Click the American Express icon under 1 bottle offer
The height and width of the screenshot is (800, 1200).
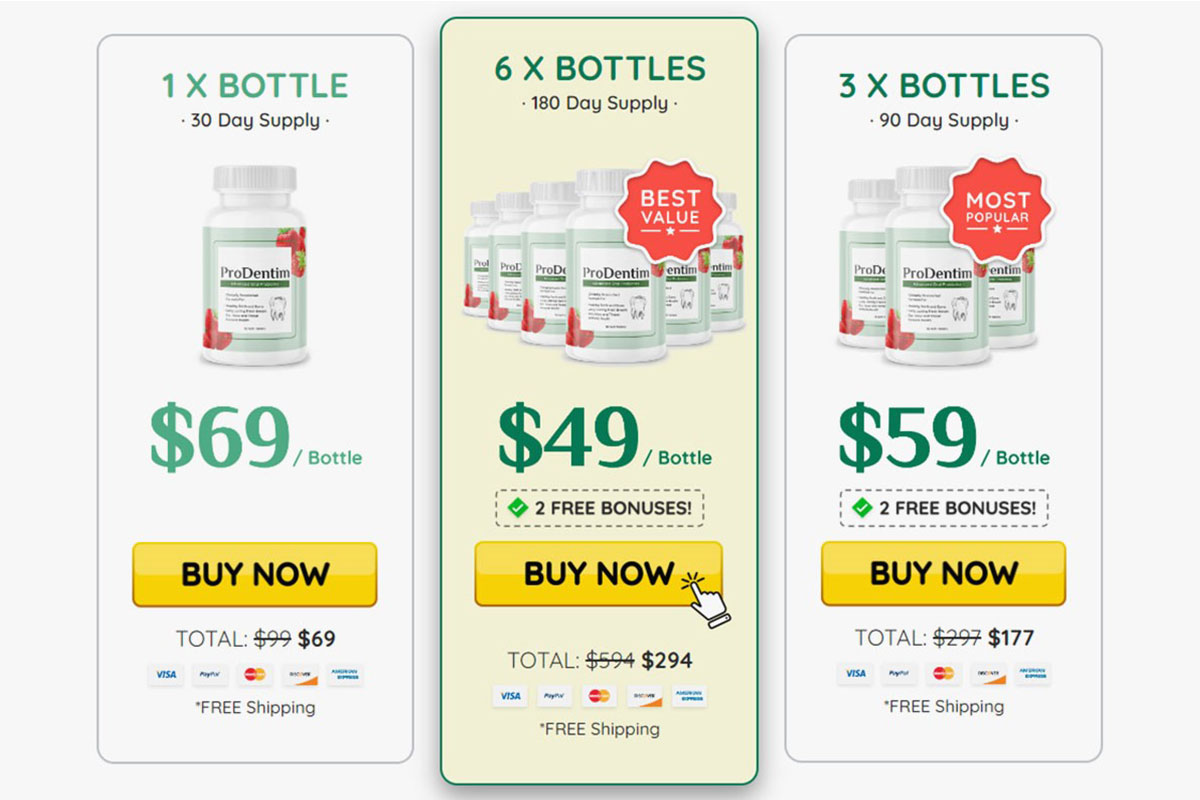point(345,674)
